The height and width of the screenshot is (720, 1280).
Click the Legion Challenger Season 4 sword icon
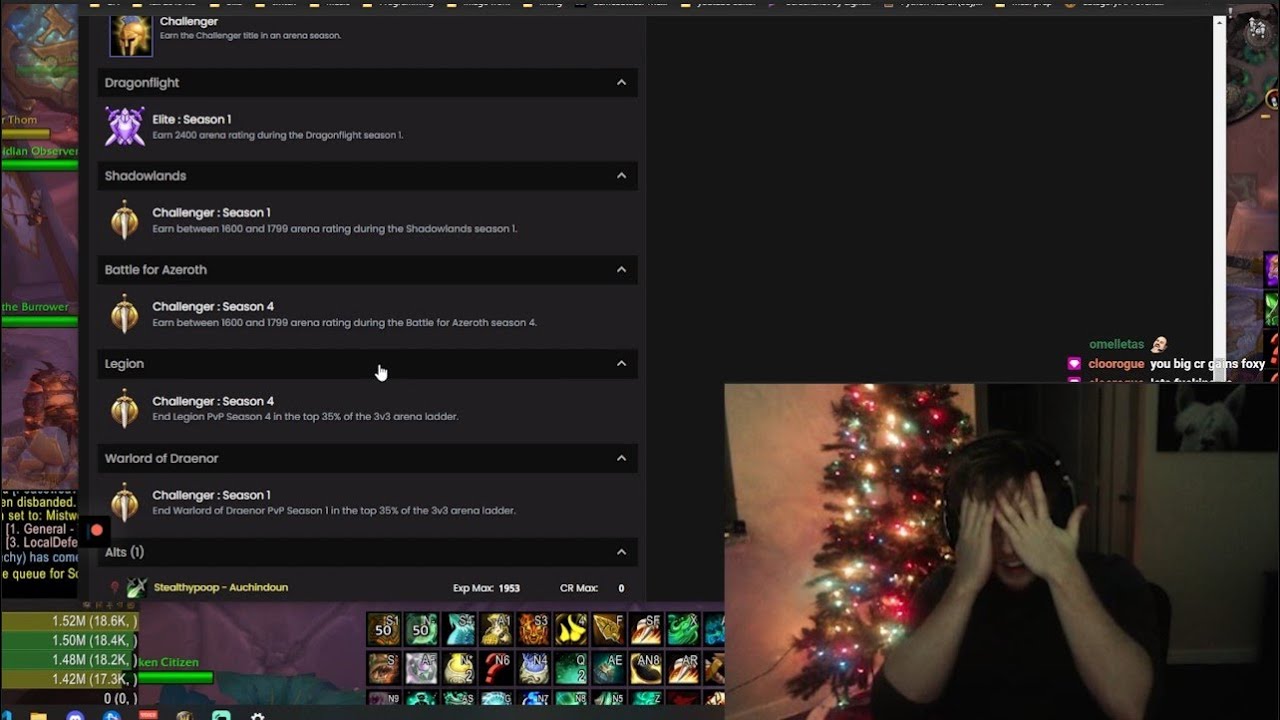[124, 408]
